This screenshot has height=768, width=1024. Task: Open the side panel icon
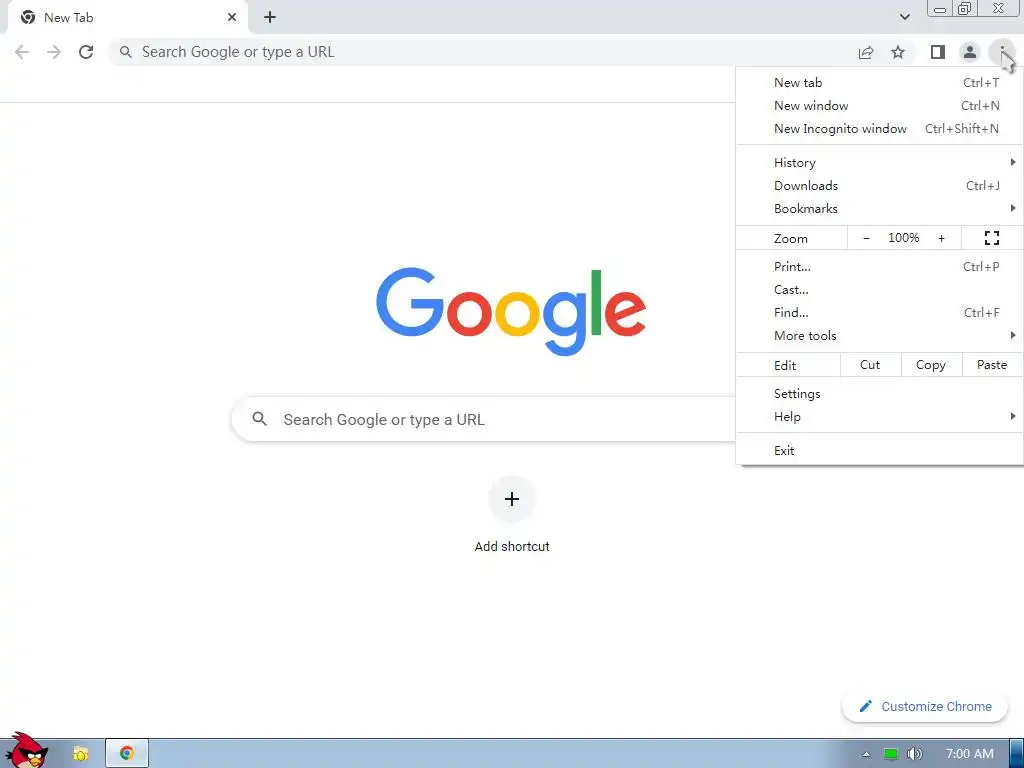[938, 52]
